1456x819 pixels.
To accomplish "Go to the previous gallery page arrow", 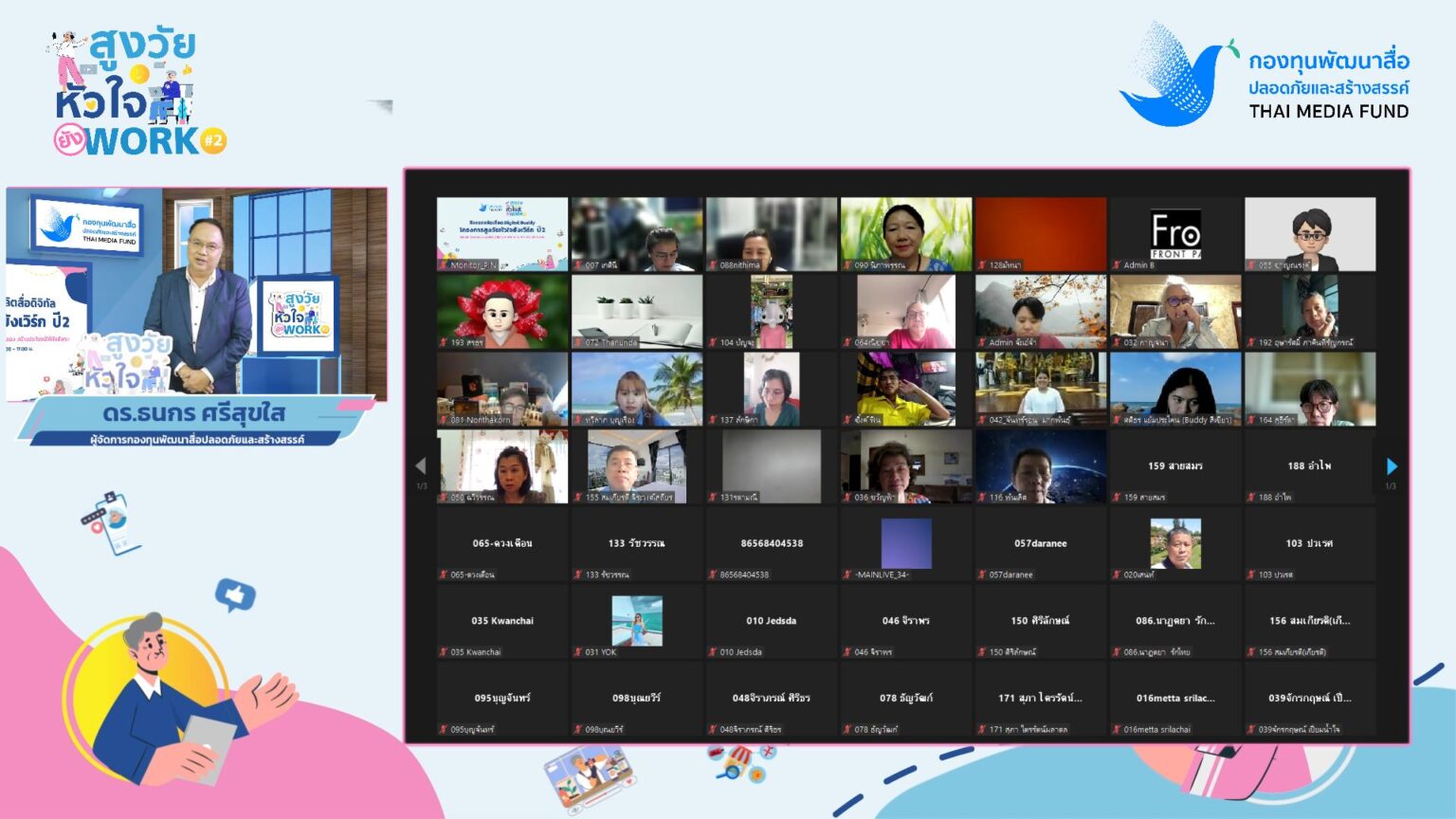I will pyautogui.click(x=421, y=465).
